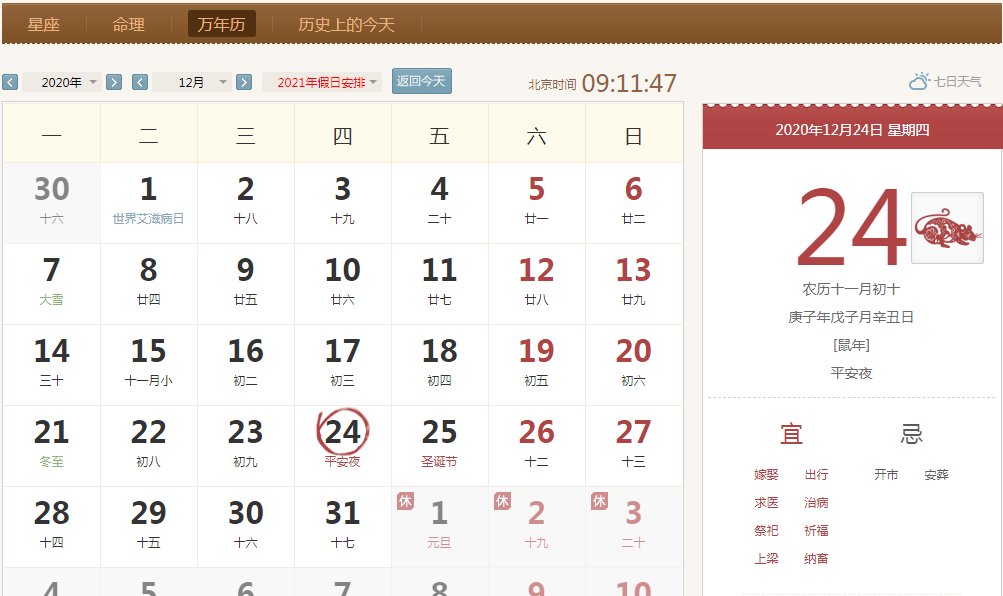Screen dimensions: 1003x596
Task: Click the 休 badge on January 1
Action: click(x=406, y=501)
